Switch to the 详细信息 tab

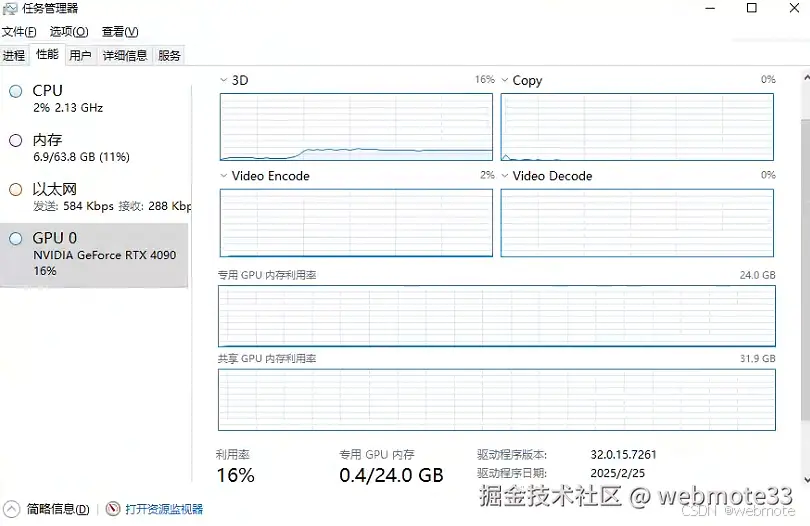tap(125, 56)
